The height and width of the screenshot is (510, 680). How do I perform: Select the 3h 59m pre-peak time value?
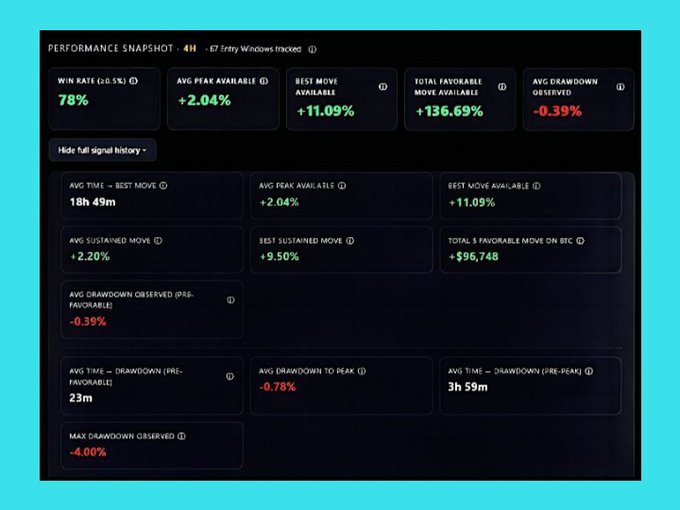pyautogui.click(x=468, y=387)
